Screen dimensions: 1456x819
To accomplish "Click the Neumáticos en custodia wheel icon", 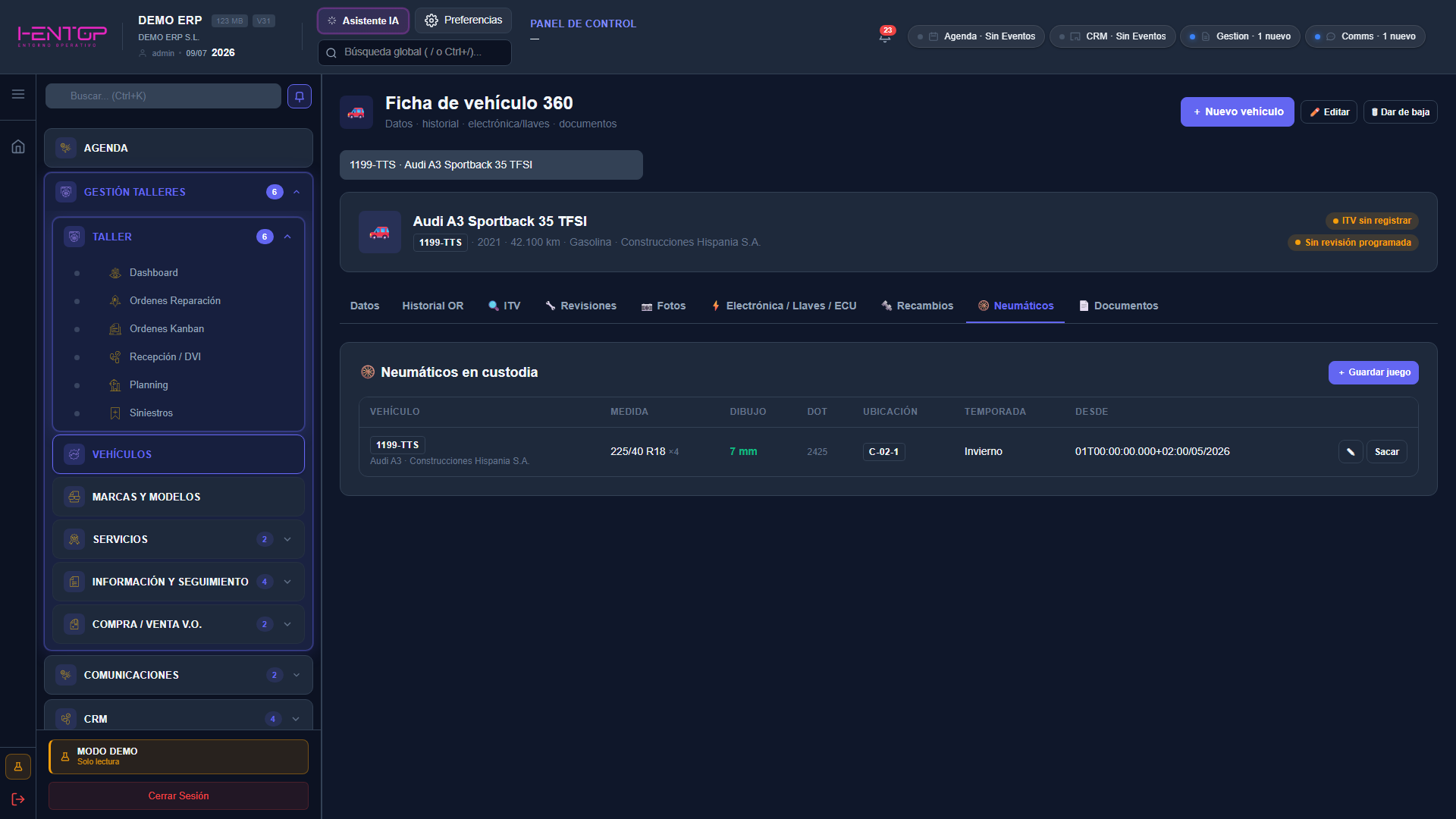I will [x=368, y=372].
